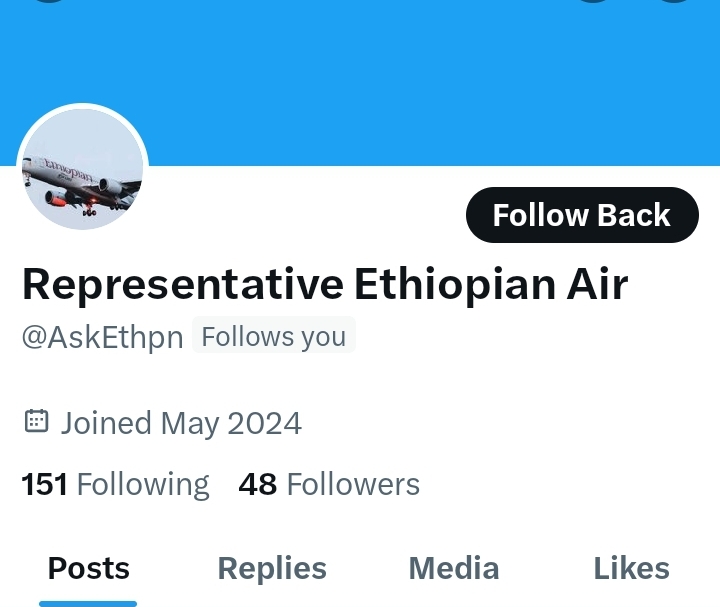Screen dimensions: 720x607
Task: Tap the number 151 following count
Action: click(44, 484)
